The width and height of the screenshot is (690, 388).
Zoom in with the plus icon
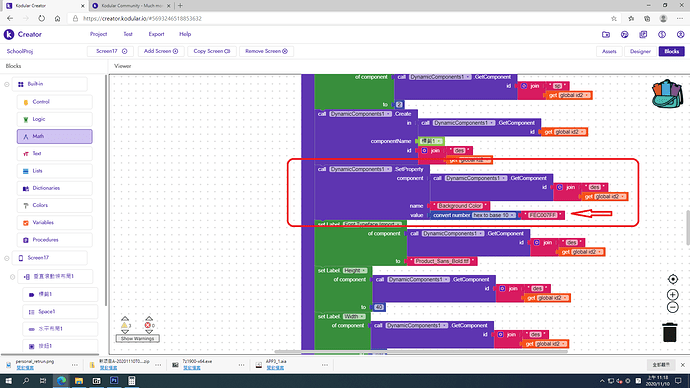click(x=672, y=294)
